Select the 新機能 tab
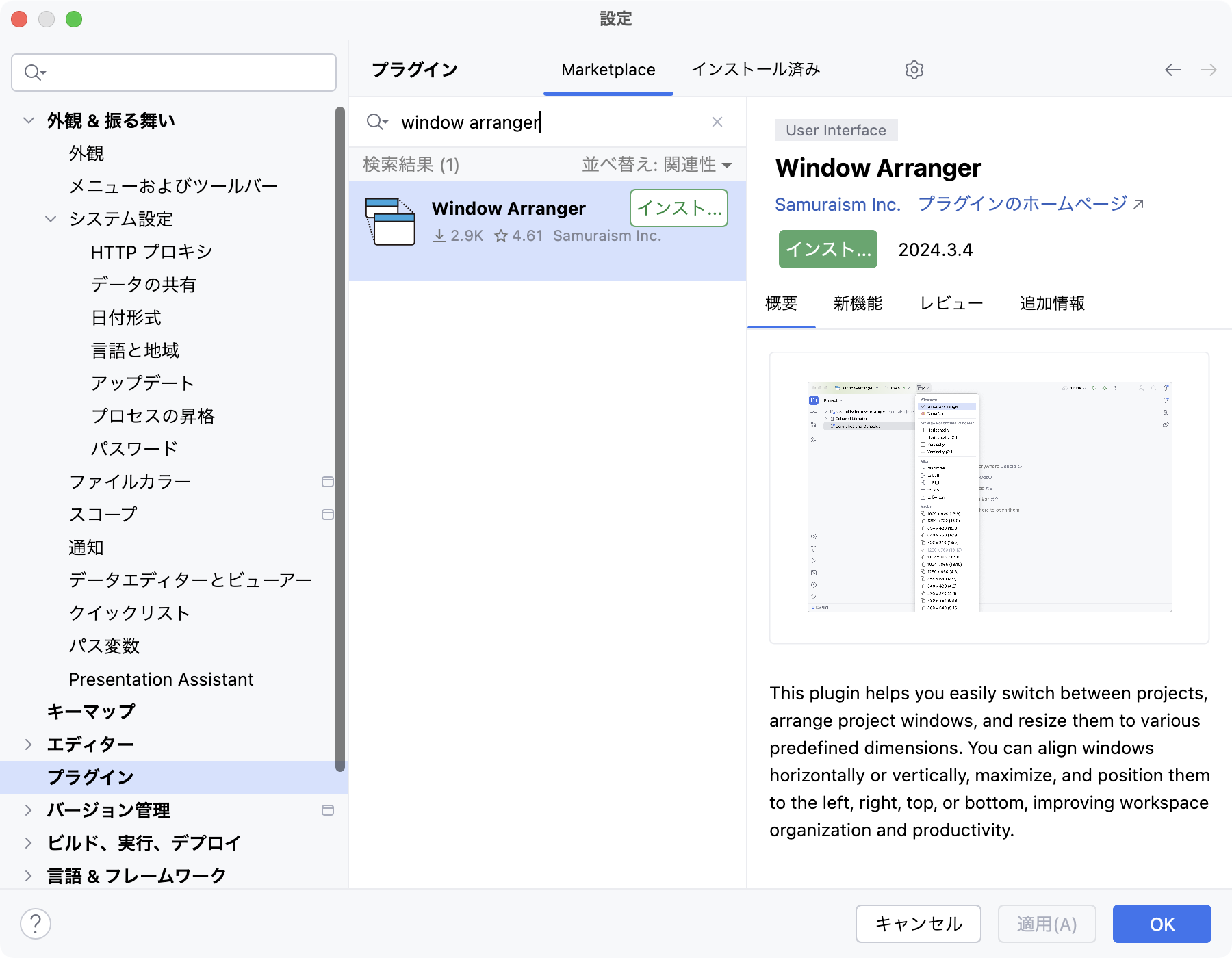 tap(858, 303)
